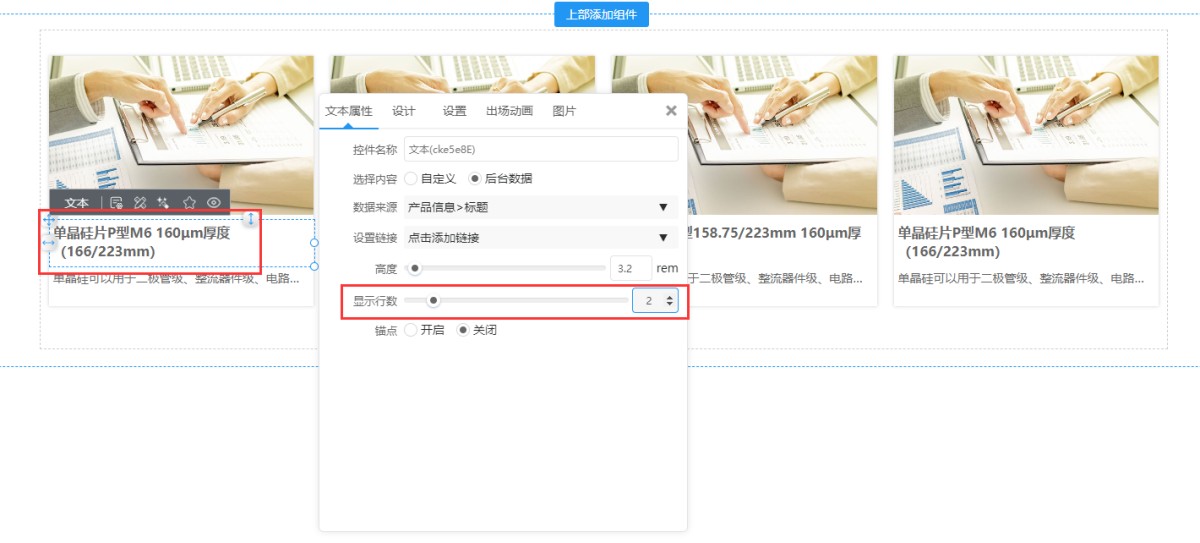This screenshot has height=543, width=1200.
Task: Click the upper circular handle on the text box right edge
Action: point(315,242)
